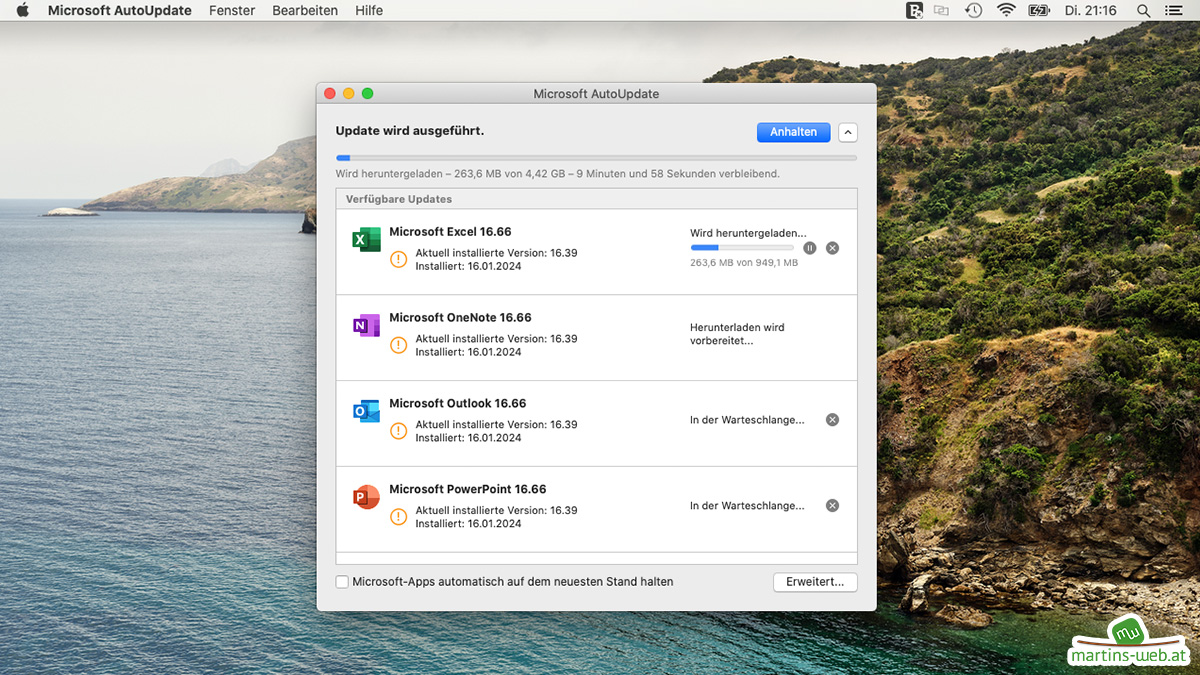Click the "Microsoft OneNote 16.66" title

click(x=460, y=318)
